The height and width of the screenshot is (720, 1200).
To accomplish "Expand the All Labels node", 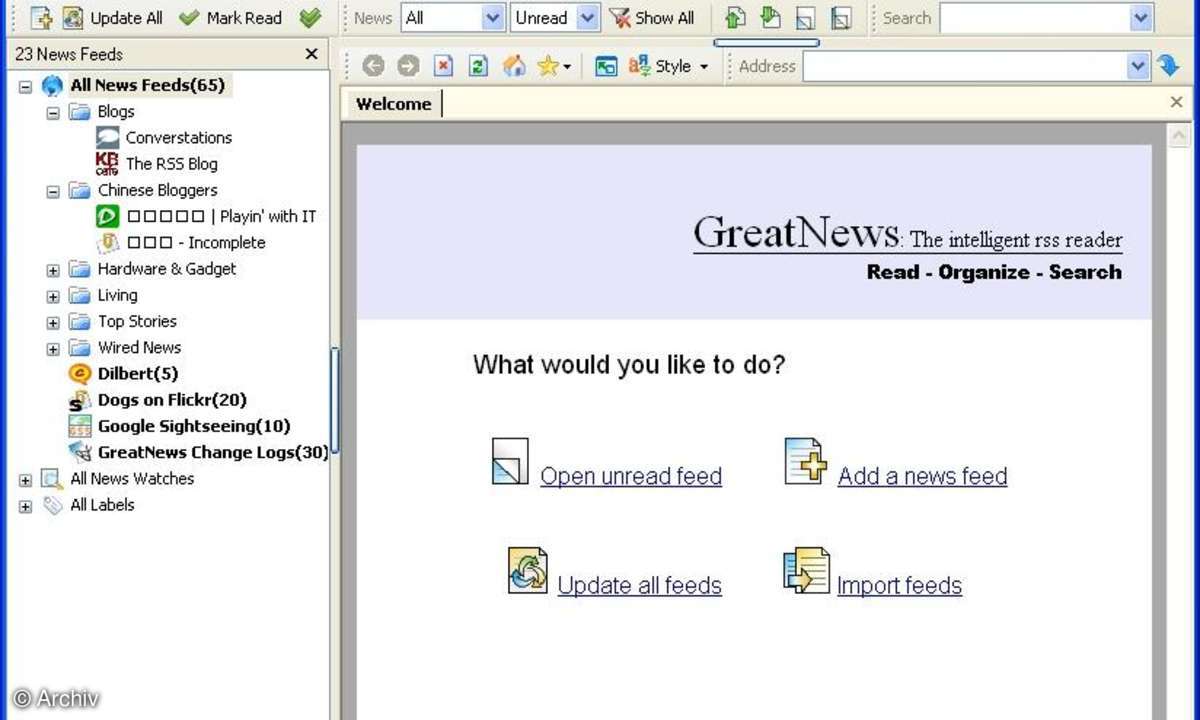I will tap(26, 506).
